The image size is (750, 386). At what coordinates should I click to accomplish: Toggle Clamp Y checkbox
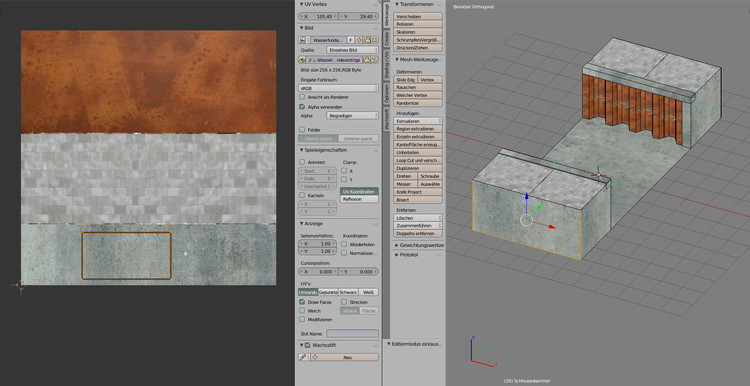click(x=344, y=179)
